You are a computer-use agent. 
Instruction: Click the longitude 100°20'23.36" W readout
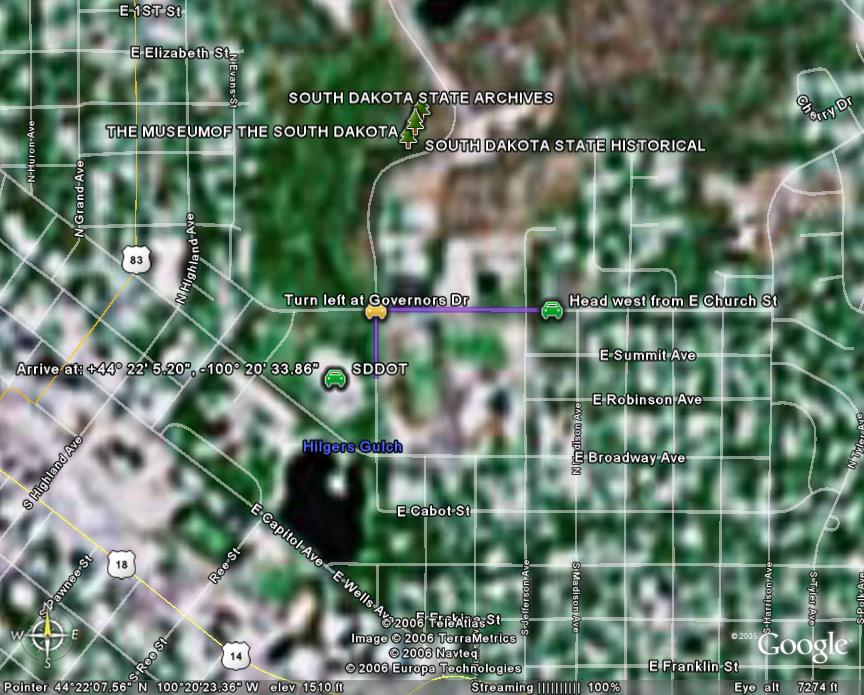(208, 687)
